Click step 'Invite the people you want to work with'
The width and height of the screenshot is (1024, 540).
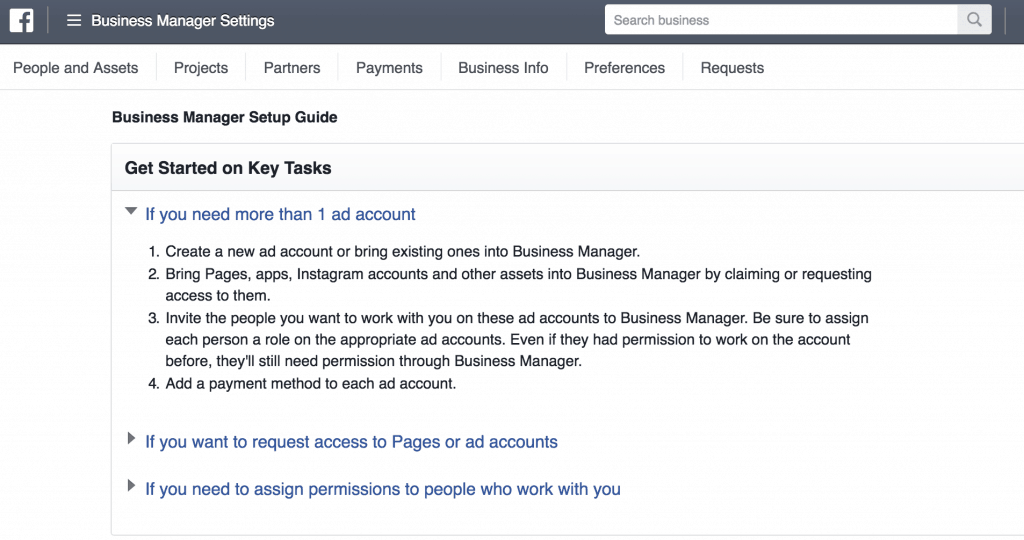[517, 340]
